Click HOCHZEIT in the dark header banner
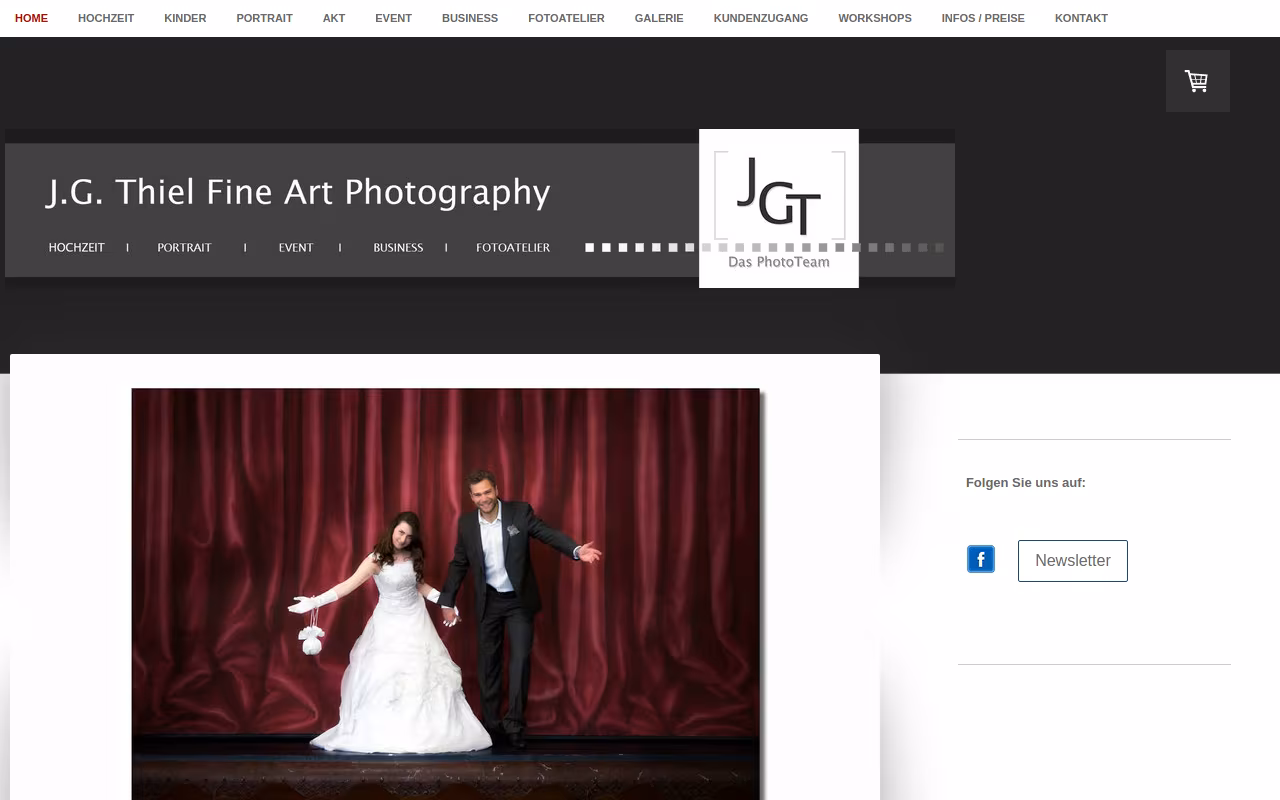1280x800 pixels. (77, 248)
